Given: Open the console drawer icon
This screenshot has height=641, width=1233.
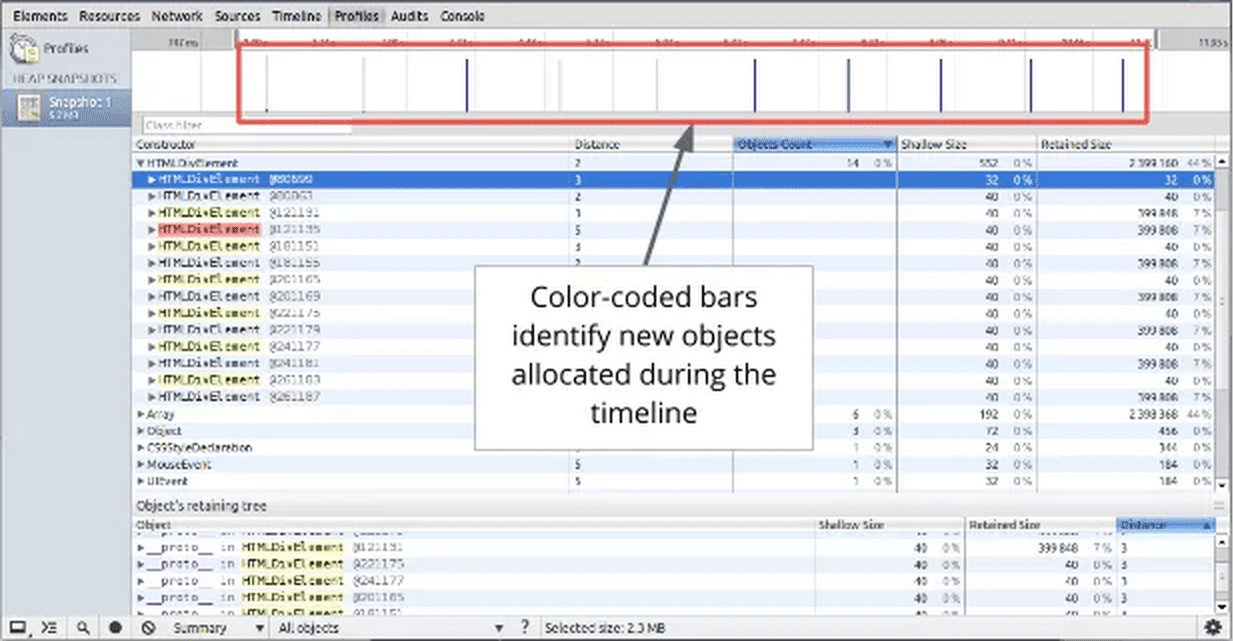Looking at the screenshot, I should [x=48, y=627].
